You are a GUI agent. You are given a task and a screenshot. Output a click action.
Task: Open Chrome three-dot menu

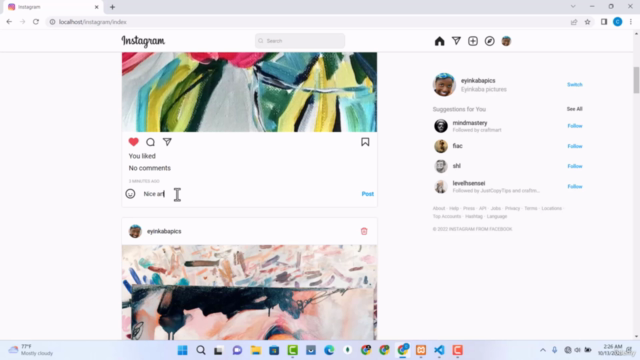[x=631, y=22]
